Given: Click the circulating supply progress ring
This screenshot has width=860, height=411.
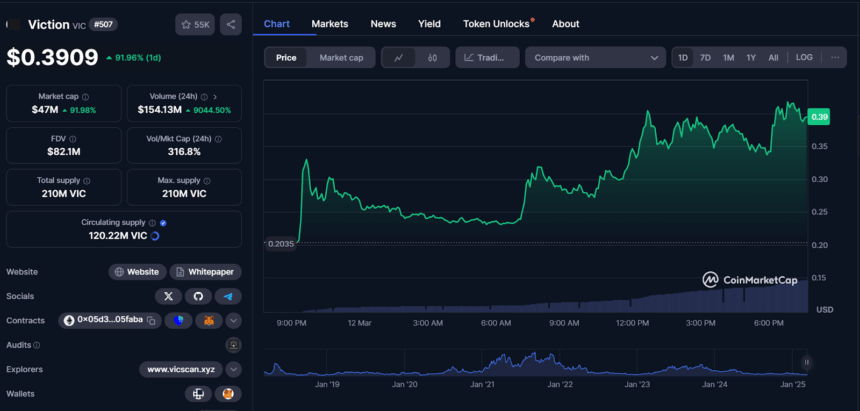Looking at the screenshot, I should [155, 236].
